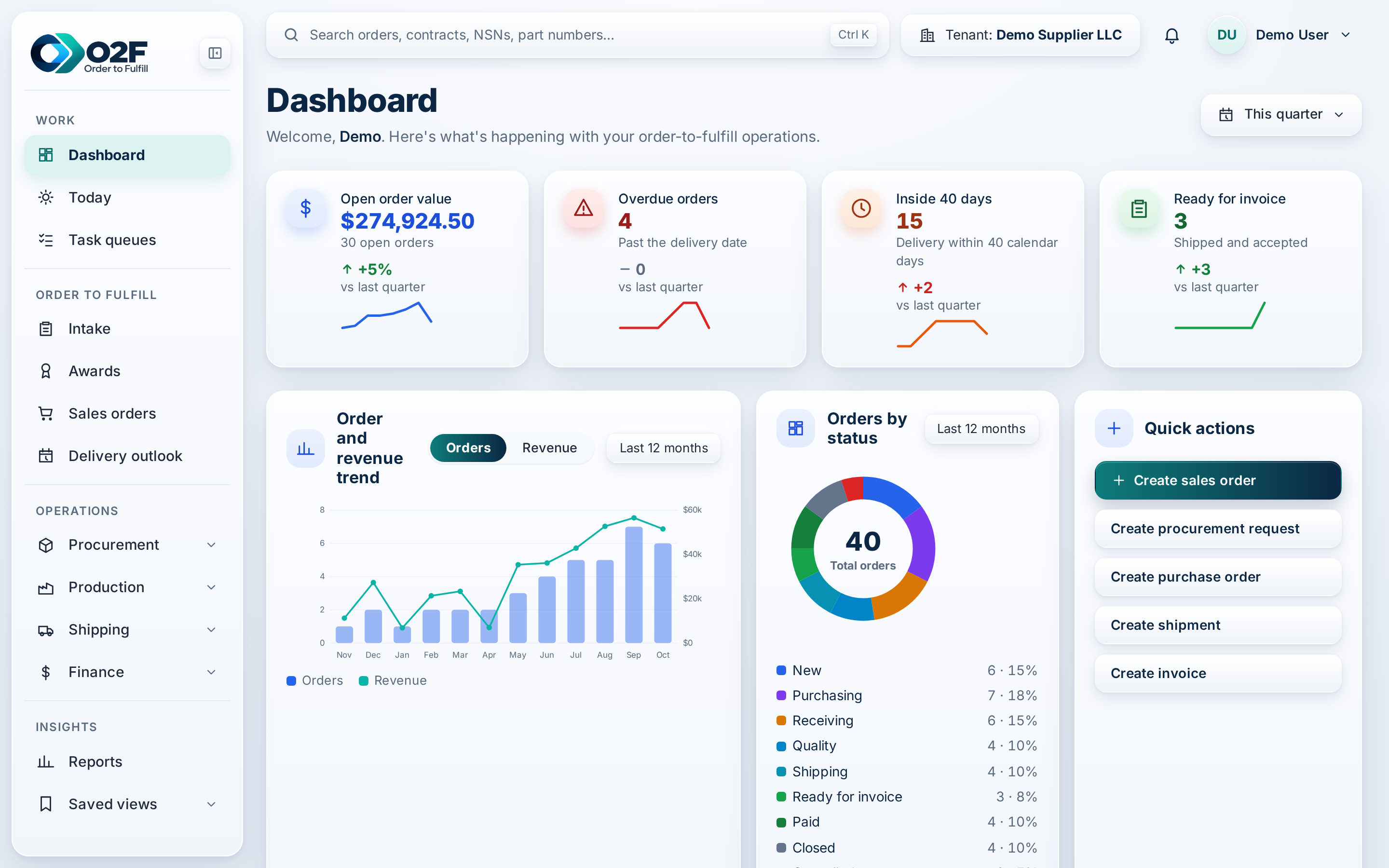
Task: Open the notifications bell
Action: click(x=1171, y=36)
